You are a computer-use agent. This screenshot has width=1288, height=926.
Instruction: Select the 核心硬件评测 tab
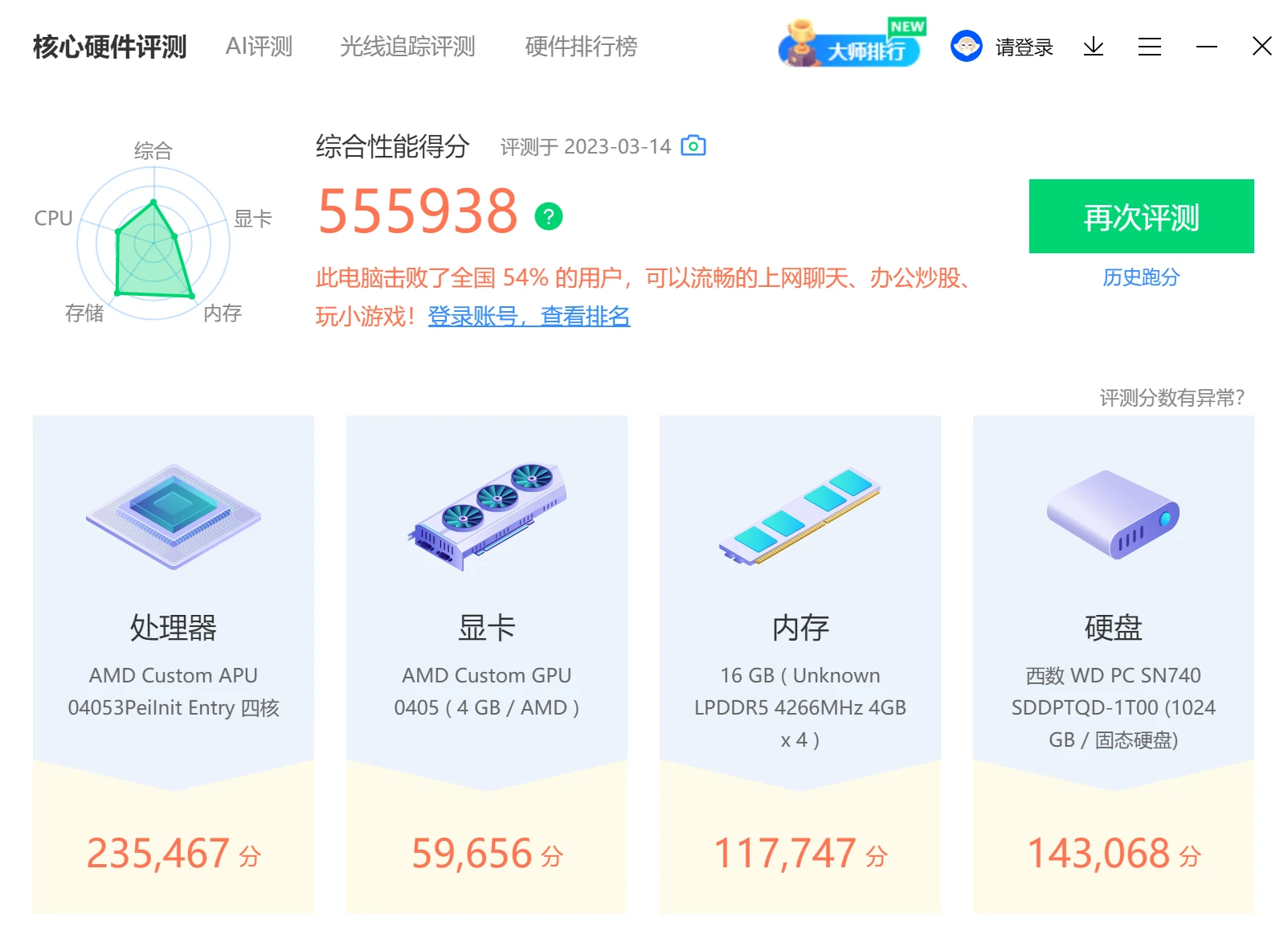point(109,47)
